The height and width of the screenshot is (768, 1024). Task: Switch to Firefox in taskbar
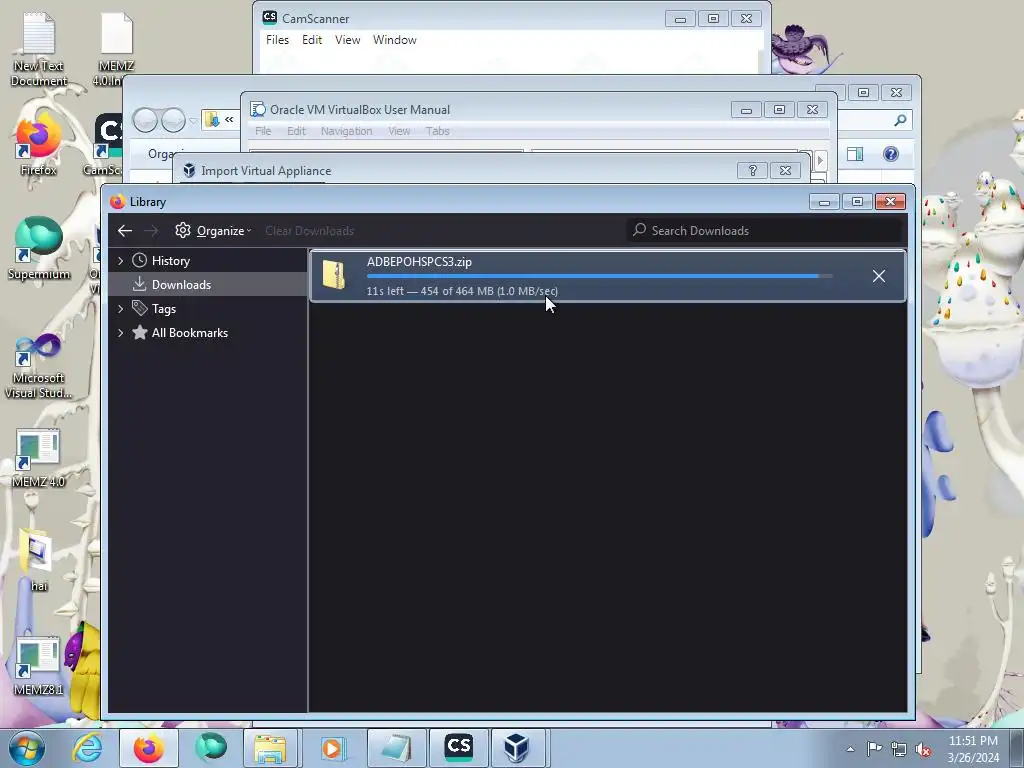[x=149, y=748]
